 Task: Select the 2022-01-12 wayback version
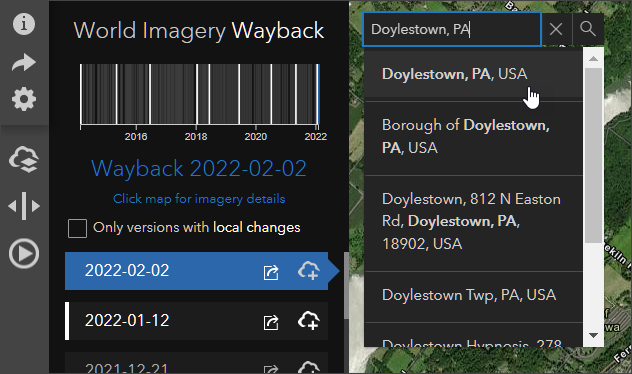pyautogui.click(x=196, y=321)
